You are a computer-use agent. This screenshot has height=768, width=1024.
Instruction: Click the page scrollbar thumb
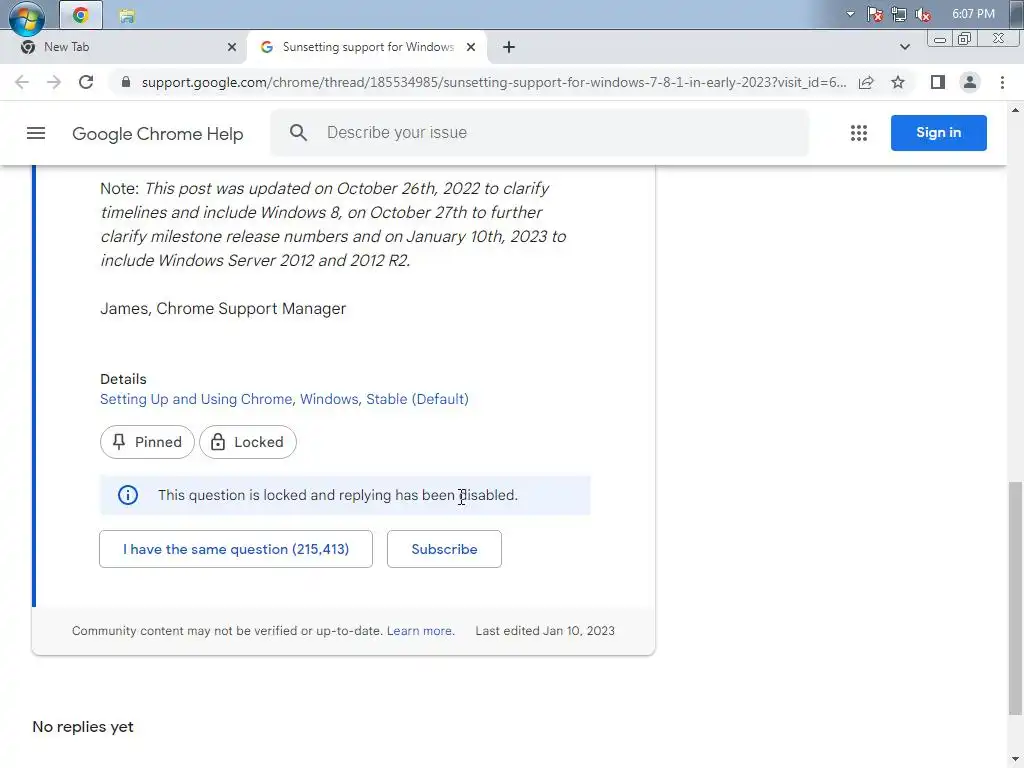(x=1015, y=598)
